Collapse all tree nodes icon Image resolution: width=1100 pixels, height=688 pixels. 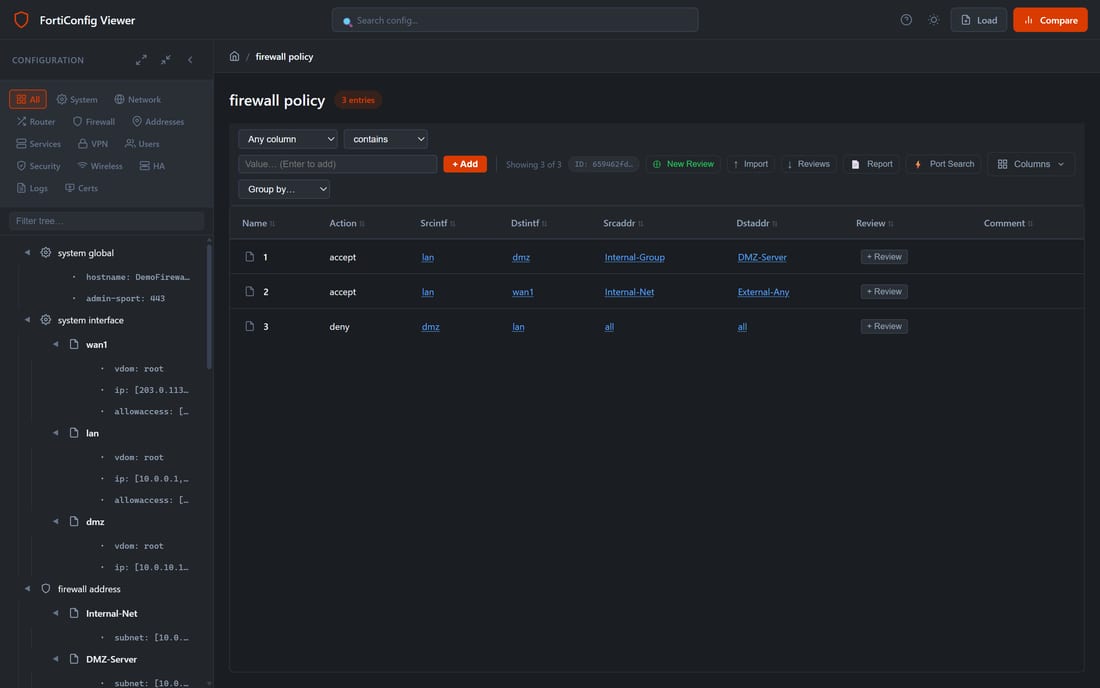[x=166, y=60]
